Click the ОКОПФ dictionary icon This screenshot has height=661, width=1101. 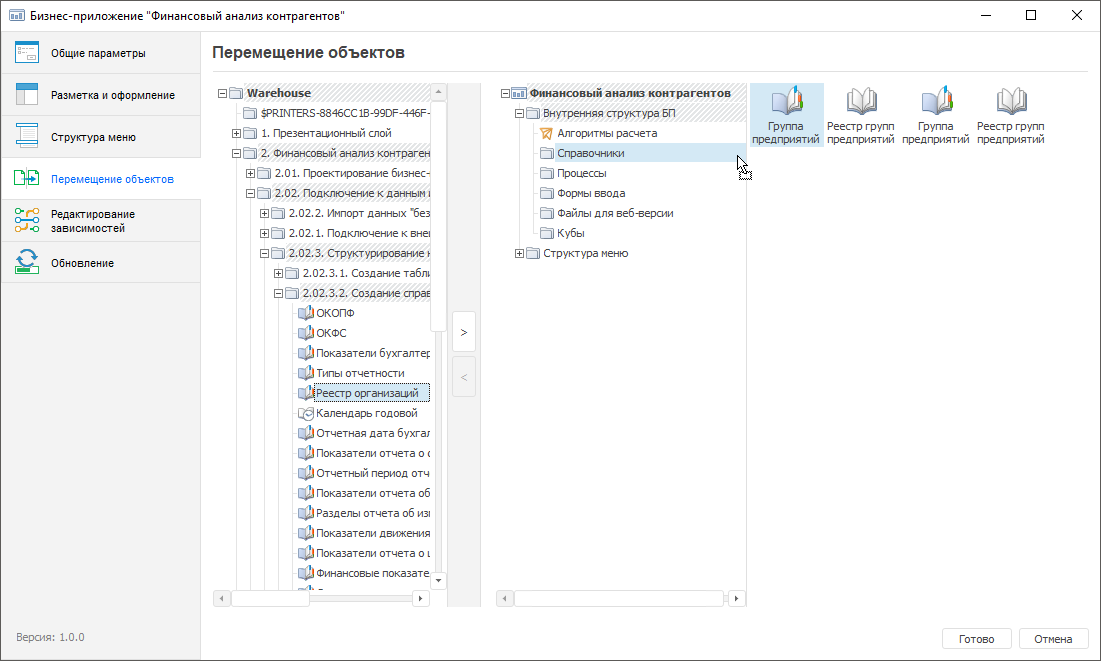[306, 313]
